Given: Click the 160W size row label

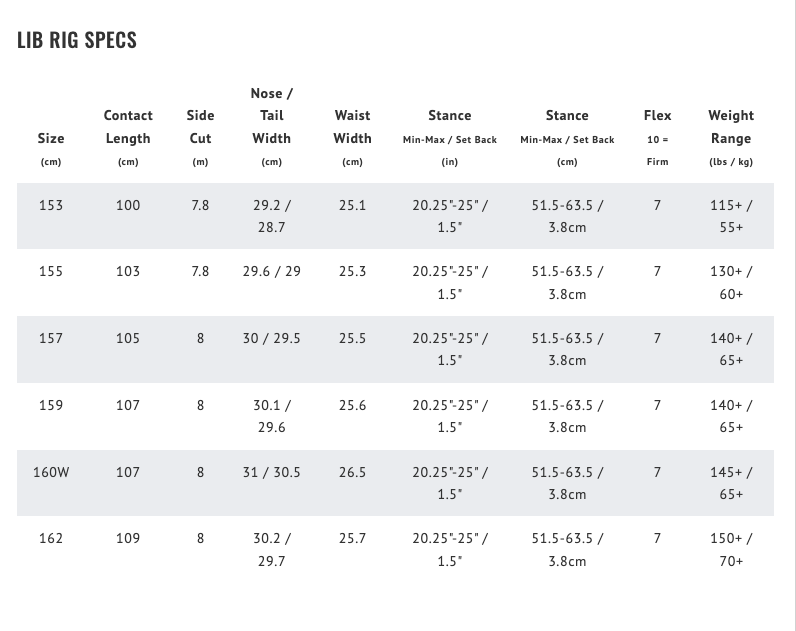Looking at the screenshot, I should click(x=51, y=472).
